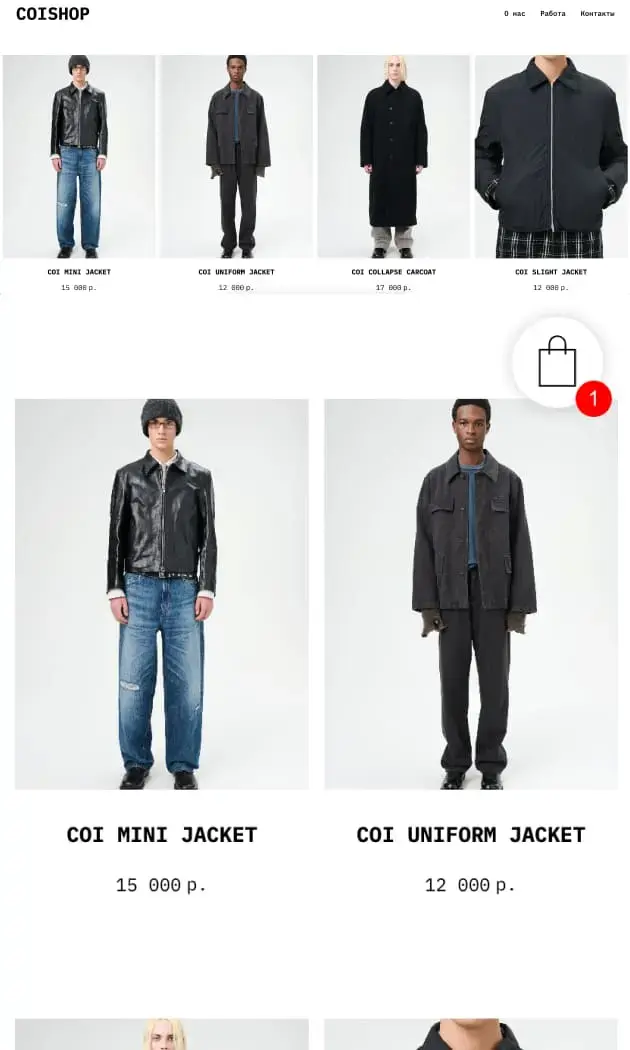The height and width of the screenshot is (1050, 630).
Task: Select the COI COLLAPSE CARCOAT thumbnail
Action: (x=394, y=156)
